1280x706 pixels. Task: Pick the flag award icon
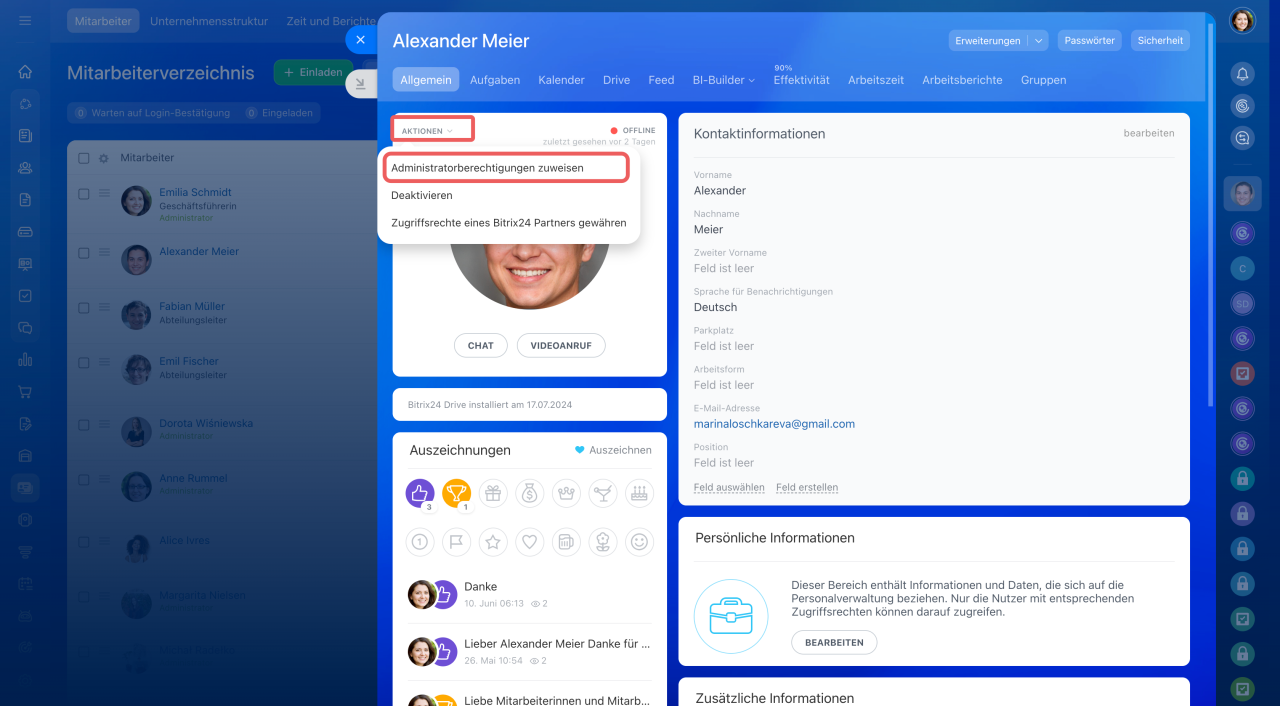point(456,542)
